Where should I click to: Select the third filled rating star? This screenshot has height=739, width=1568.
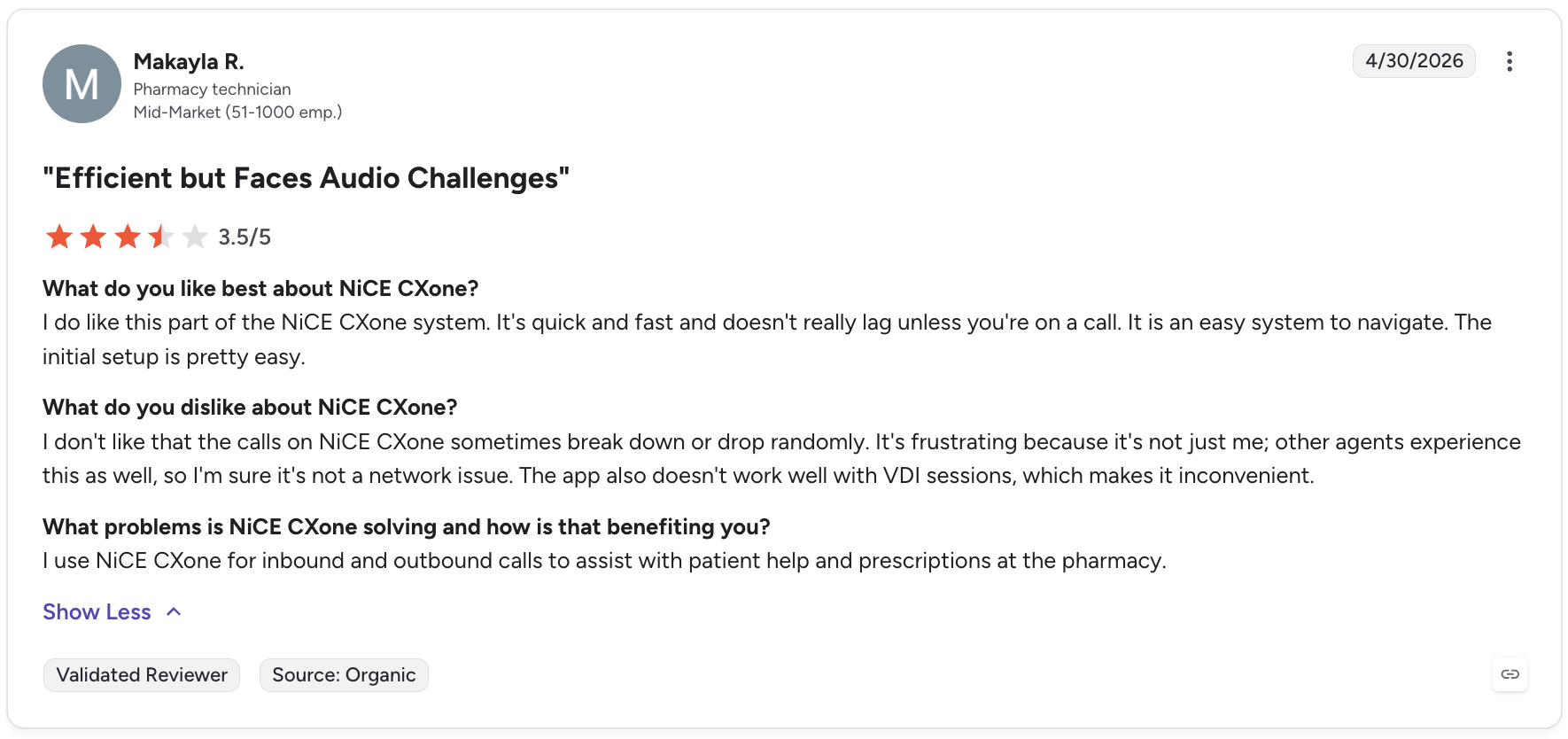click(x=128, y=237)
